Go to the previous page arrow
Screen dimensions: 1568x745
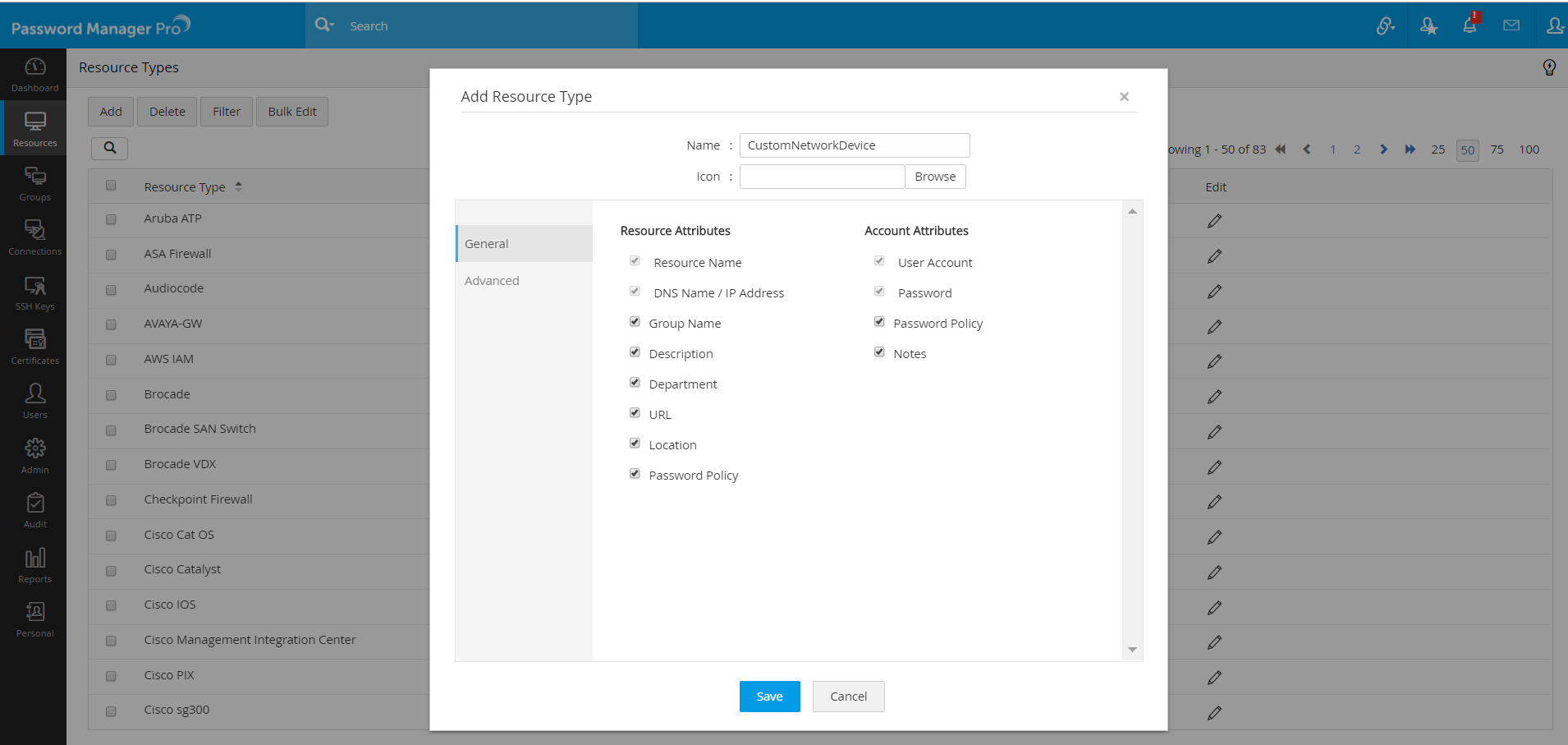(x=1307, y=149)
